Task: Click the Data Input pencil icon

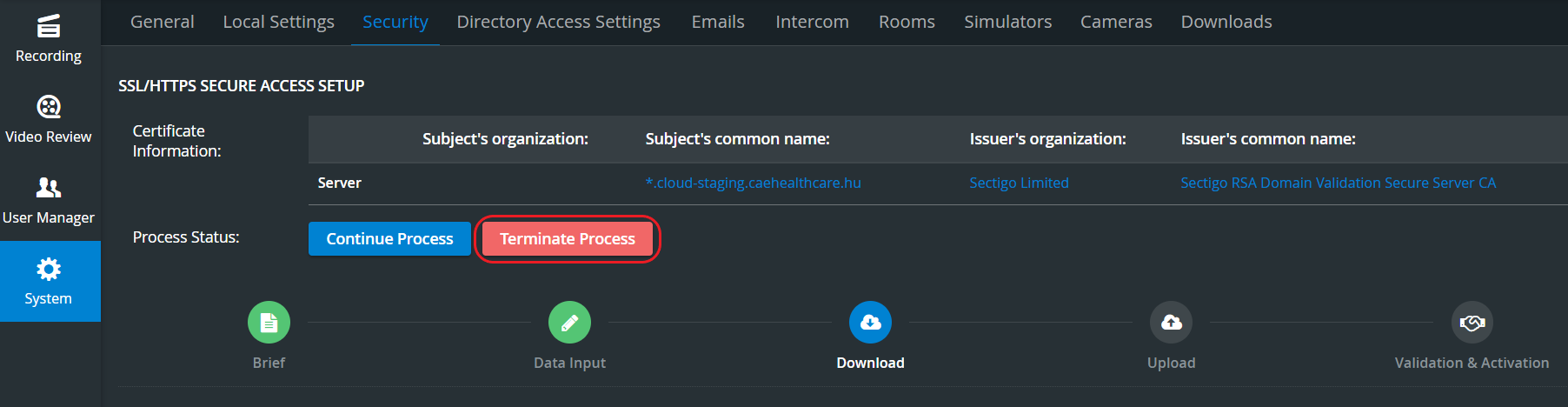Action: click(x=569, y=323)
